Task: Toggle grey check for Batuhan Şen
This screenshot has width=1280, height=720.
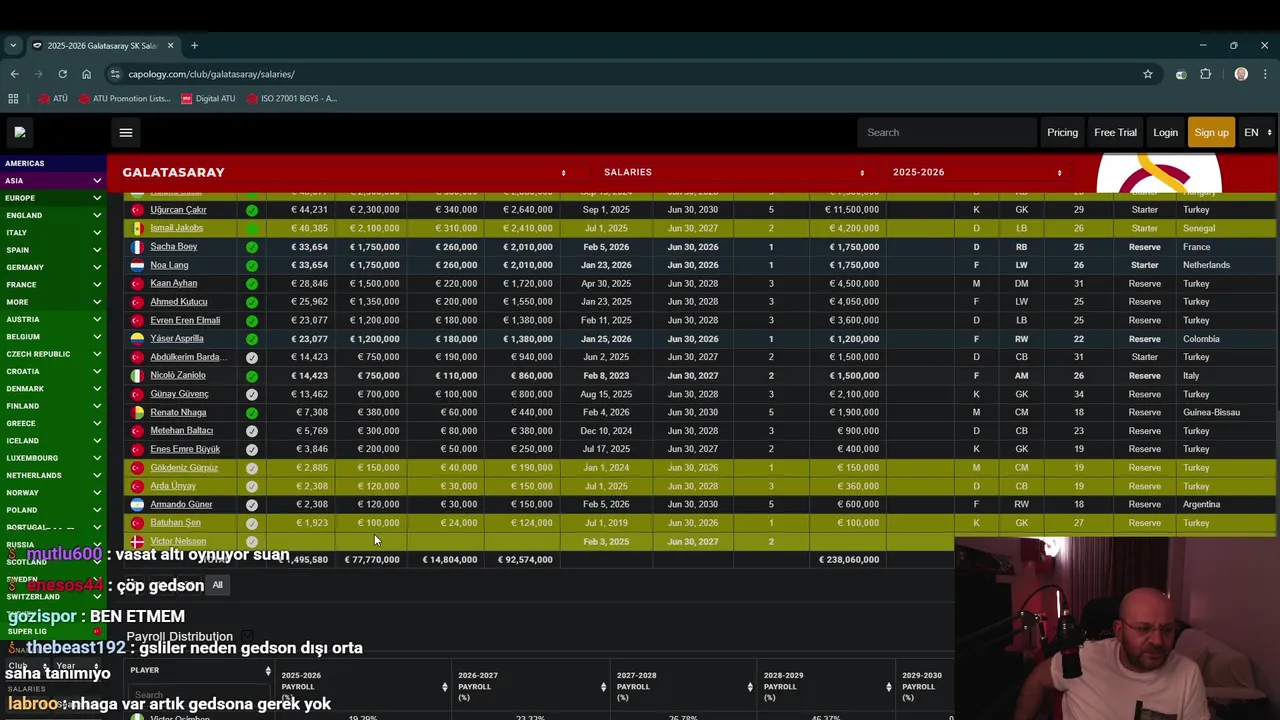Action: 252,523
